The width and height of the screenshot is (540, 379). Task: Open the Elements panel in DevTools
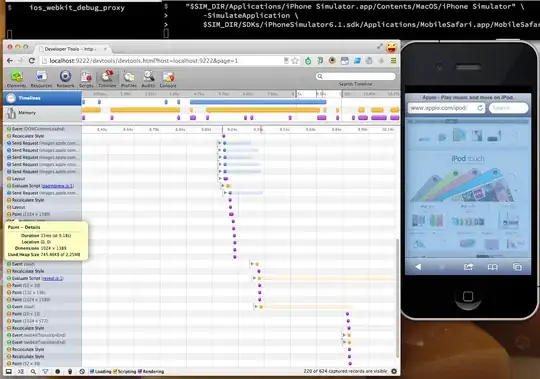pos(17,79)
